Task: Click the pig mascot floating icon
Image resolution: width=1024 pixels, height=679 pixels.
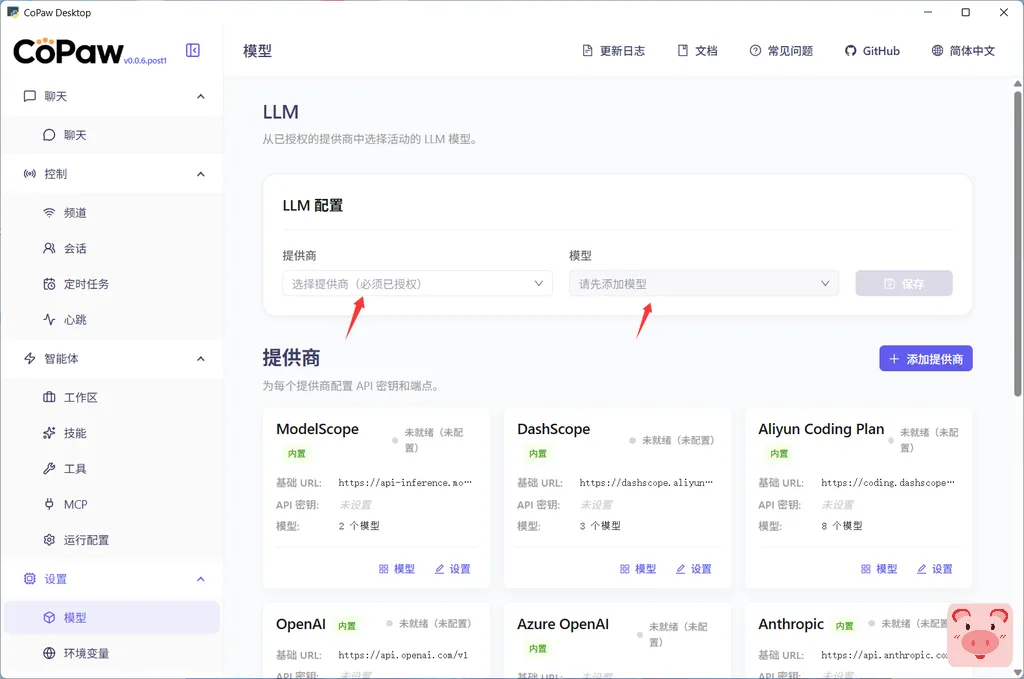Action: point(980,635)
